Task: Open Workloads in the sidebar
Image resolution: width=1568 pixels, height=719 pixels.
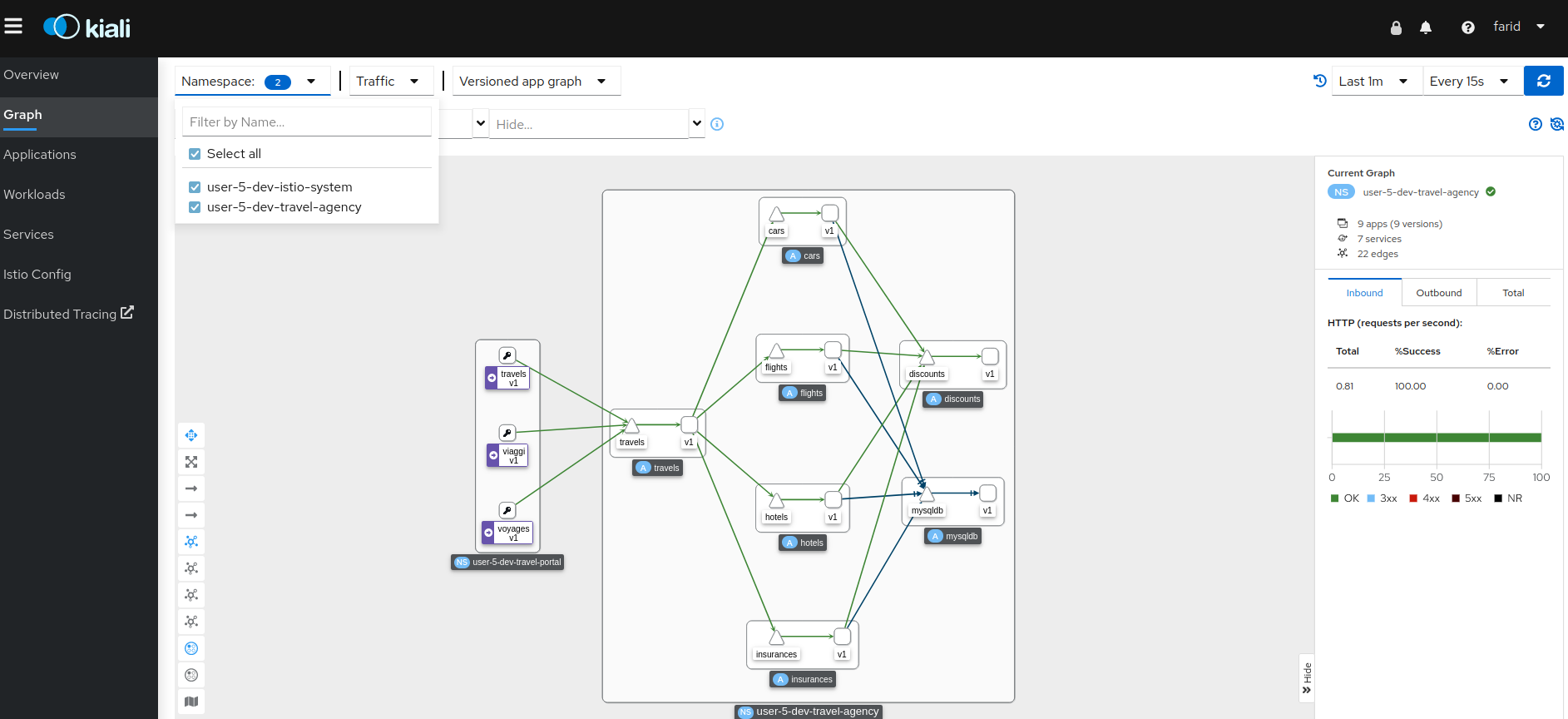Action: point(34,195)
